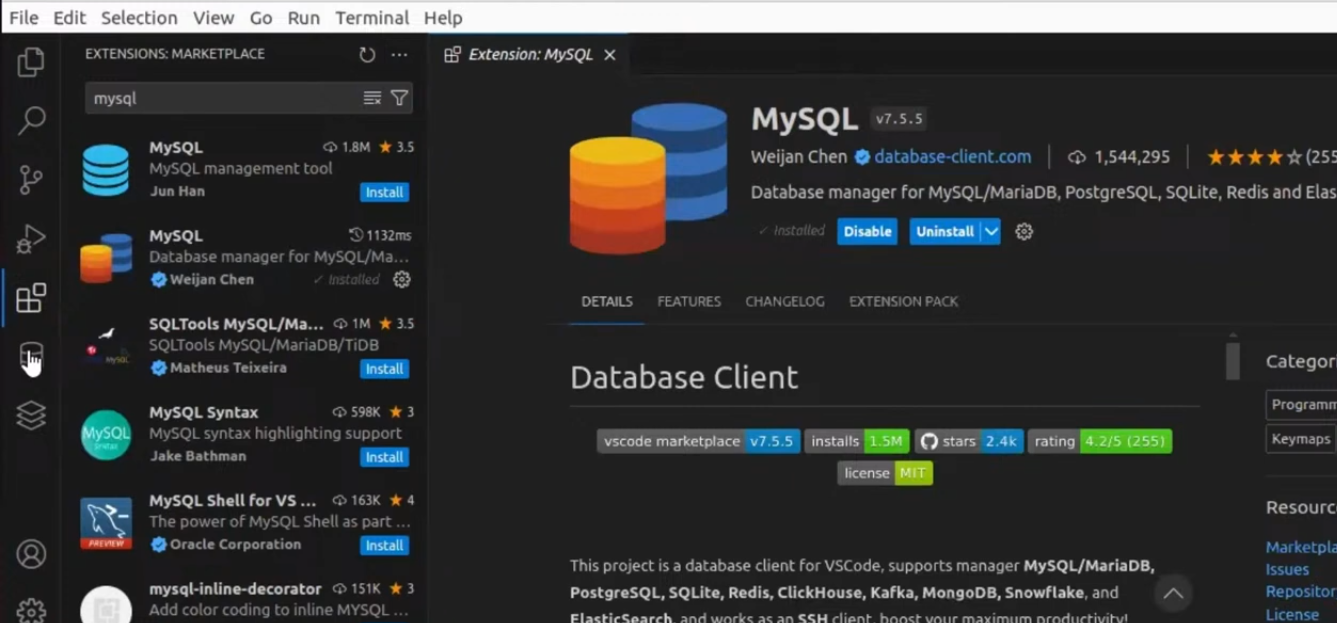Viewport: 1337px width, 623px height.
Task: Click the v7.5.5 version label in header
Action: [x=898, y=119]
